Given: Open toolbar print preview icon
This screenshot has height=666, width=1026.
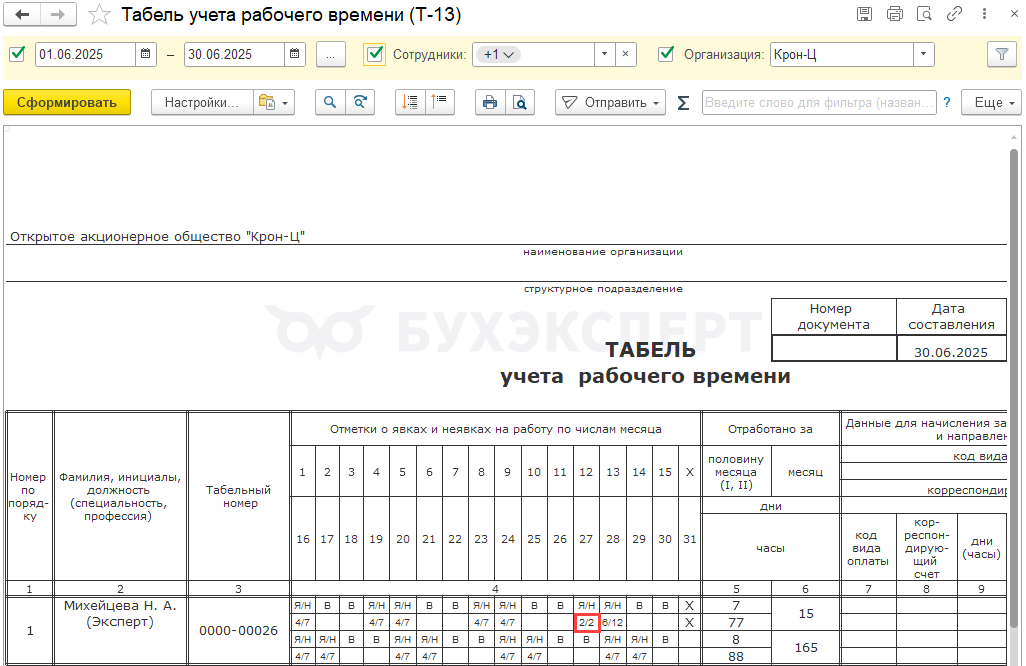Looking at the screenshot, I should click(520, 103).
